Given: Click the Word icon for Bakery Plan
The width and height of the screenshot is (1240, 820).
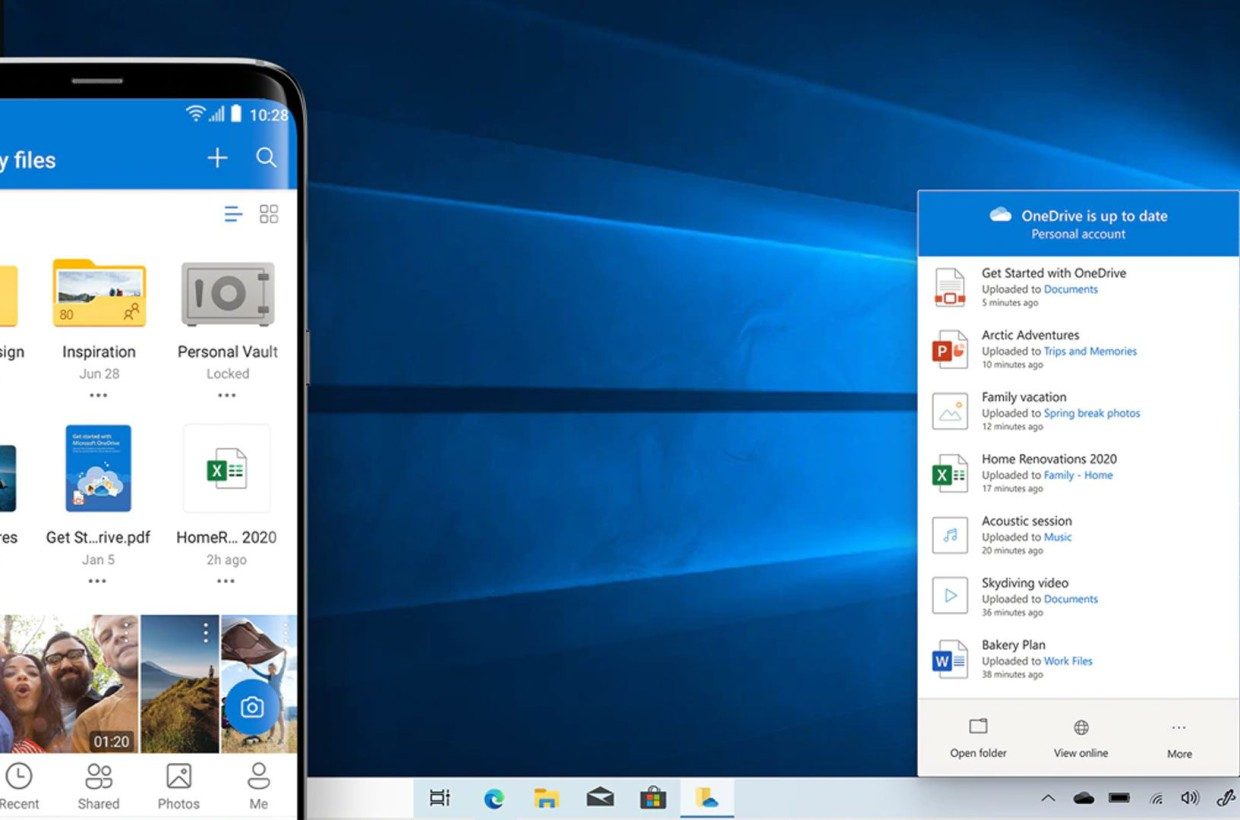Looking at the screenshot, I should coord(950,659).
